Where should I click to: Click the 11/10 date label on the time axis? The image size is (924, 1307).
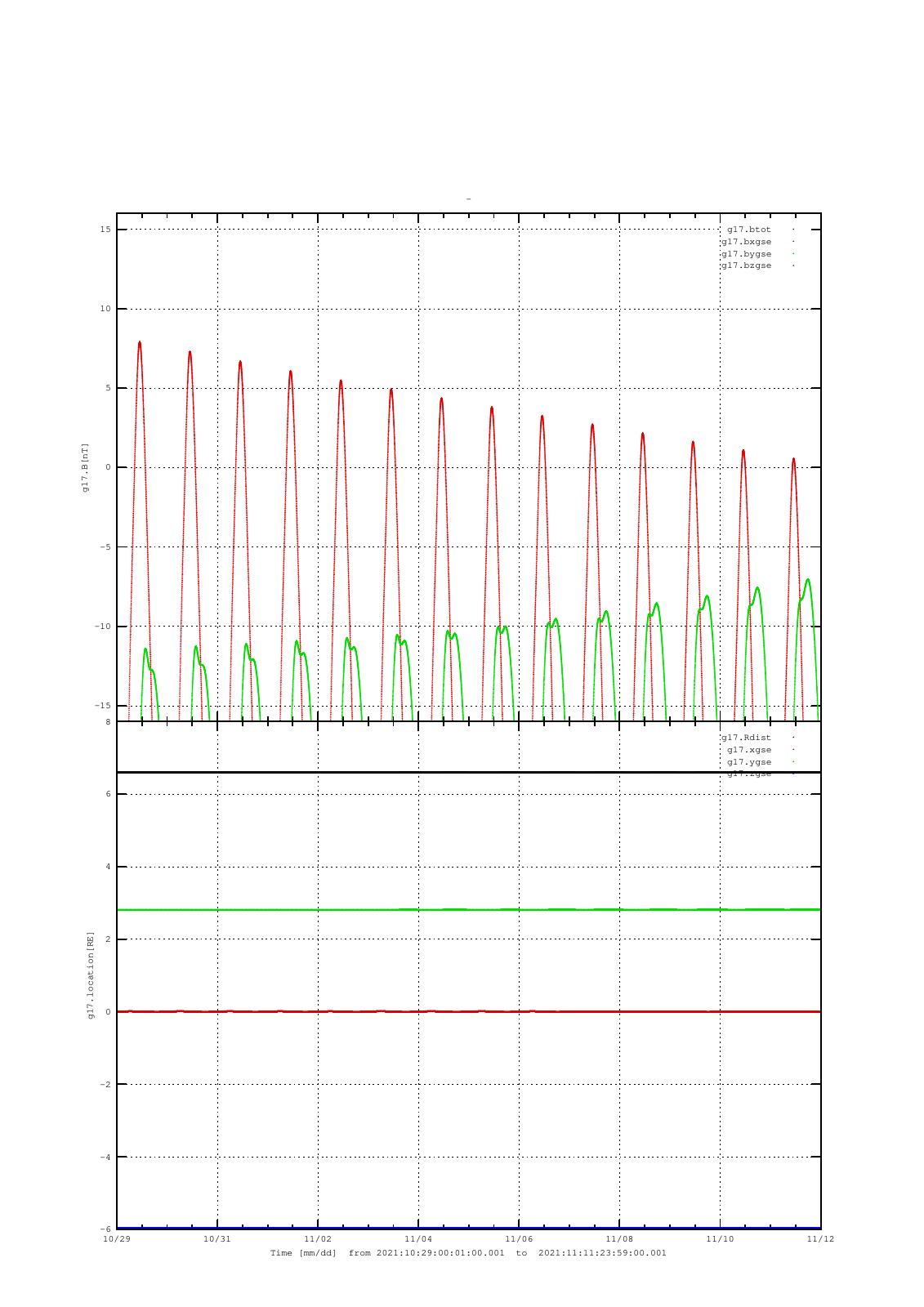[x=720, y=1239]
